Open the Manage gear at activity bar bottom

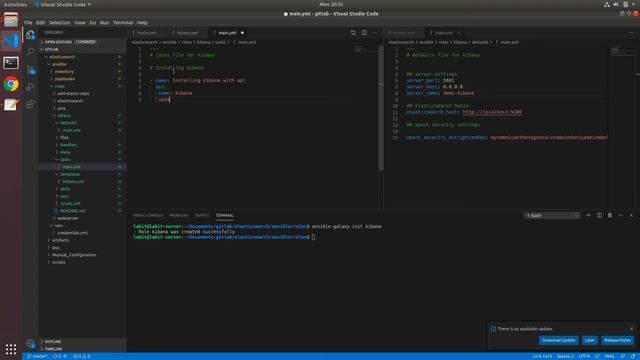click(x=31, y=344)
